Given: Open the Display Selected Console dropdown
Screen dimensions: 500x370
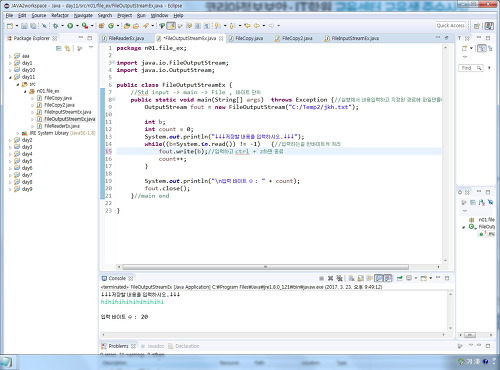Looking at the screenshot, I should (415, 278).
